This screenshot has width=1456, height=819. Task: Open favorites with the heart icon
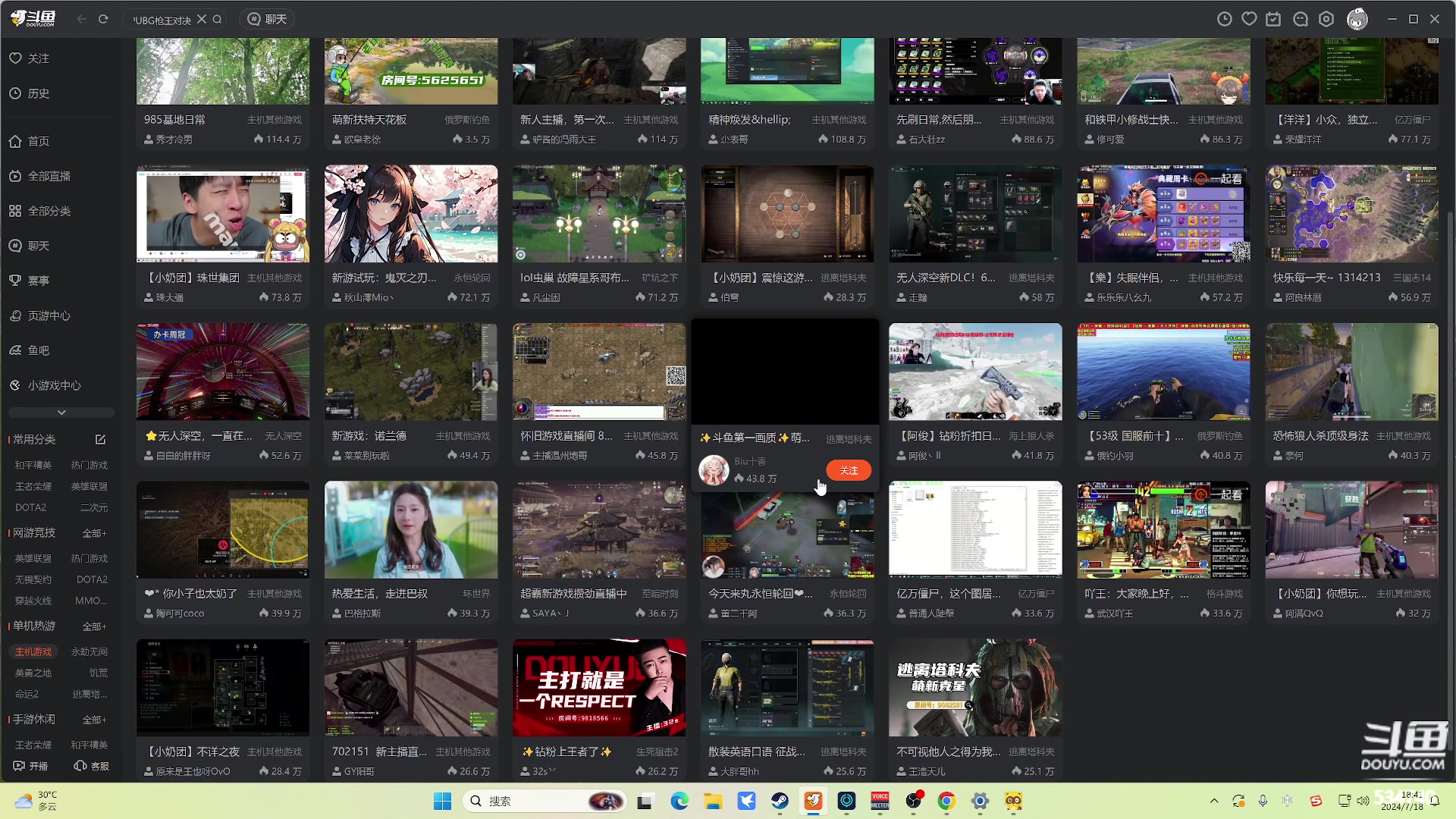[1249, 18]
